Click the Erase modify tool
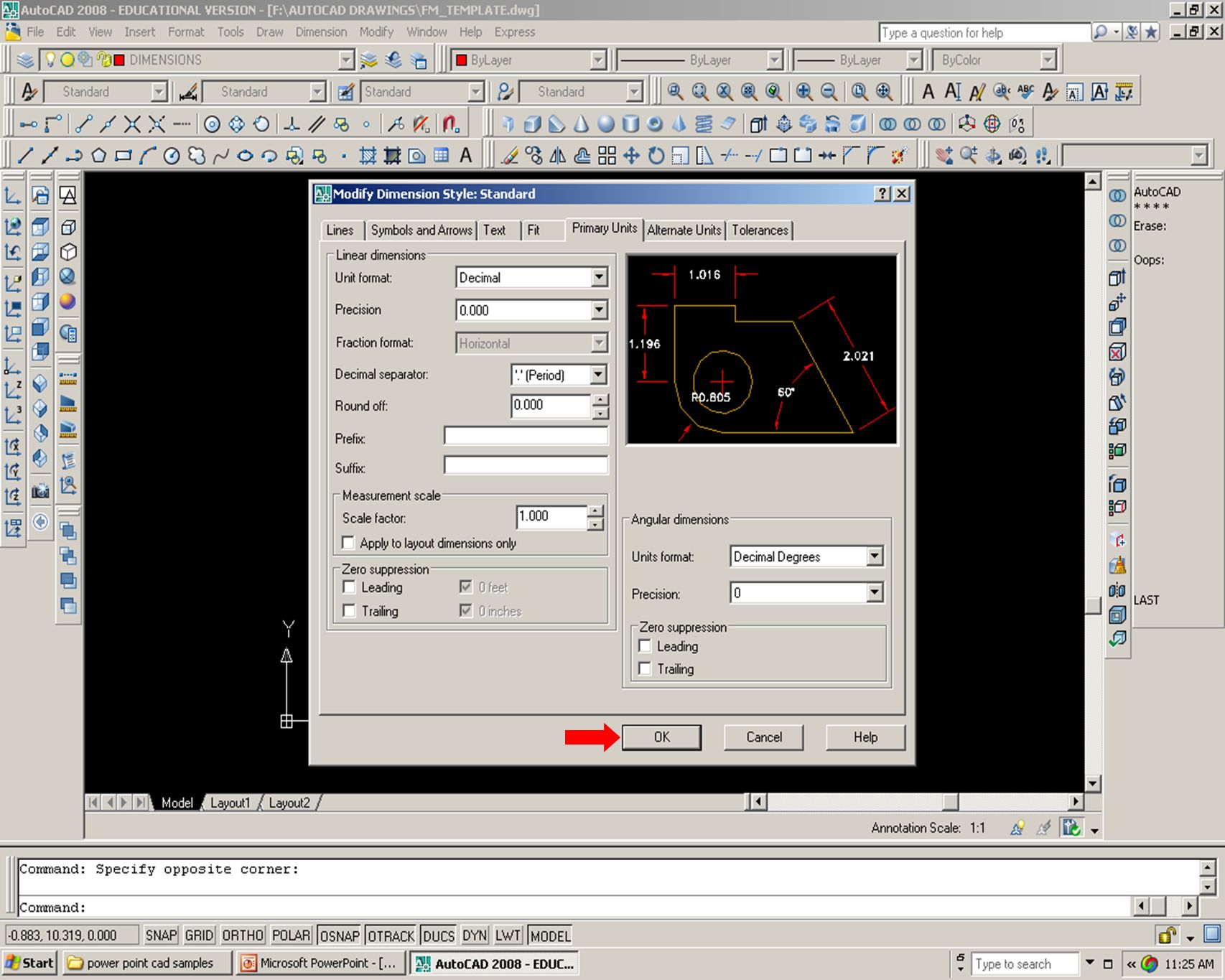1225x980 pixels. click(510, 155)
